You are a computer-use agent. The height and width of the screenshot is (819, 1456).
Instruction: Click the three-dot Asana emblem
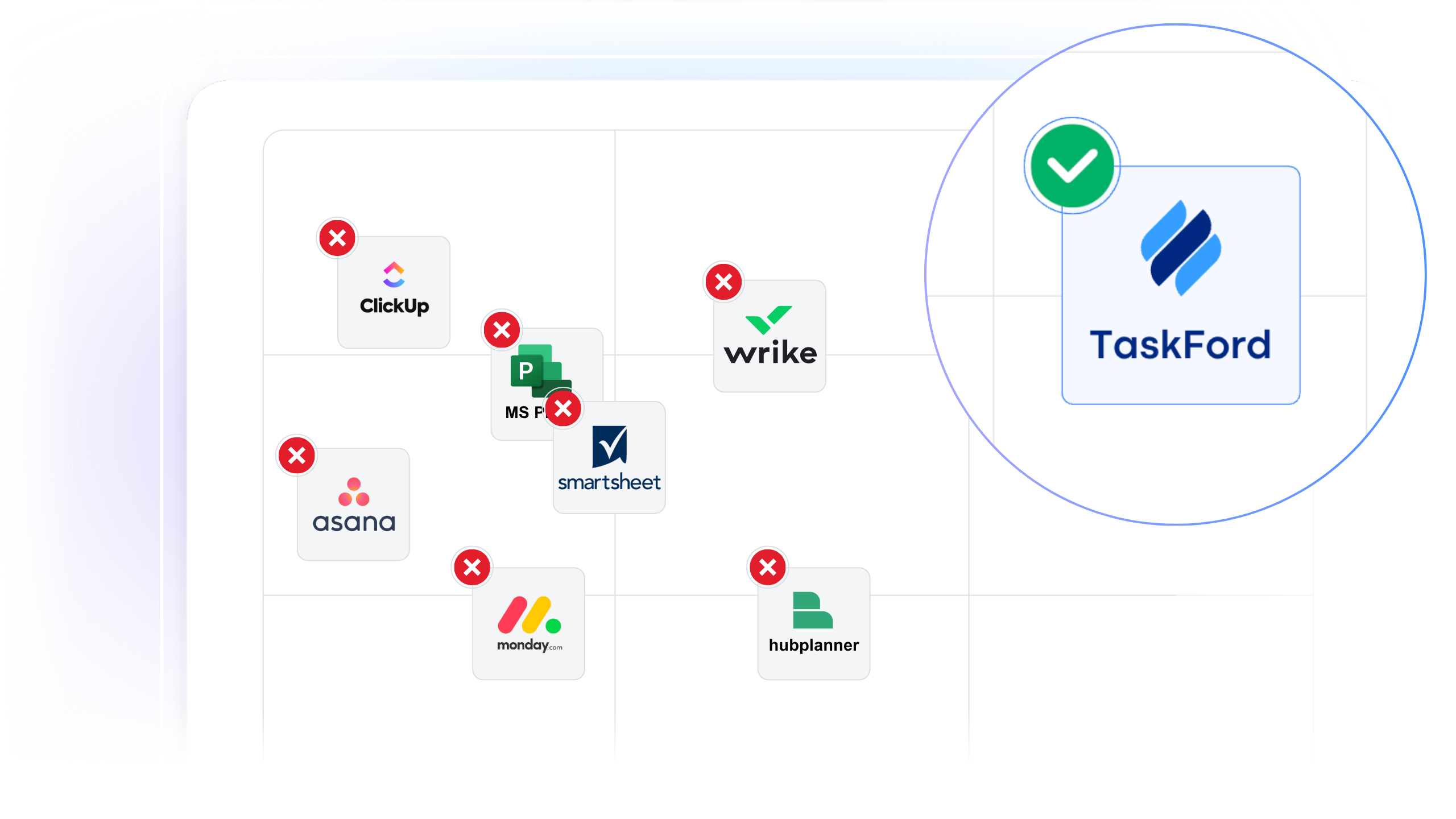point(354,492)
